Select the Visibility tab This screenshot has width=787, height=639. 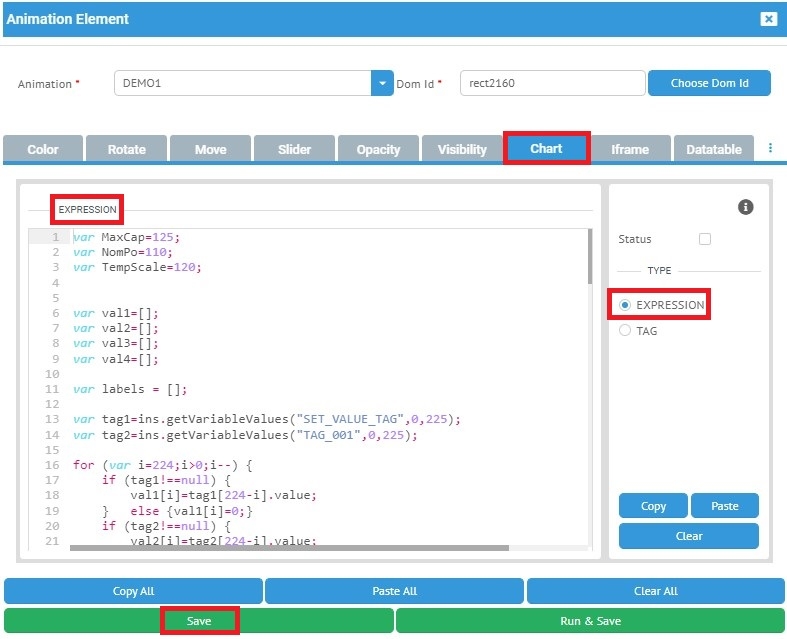(x=462, y=149)
